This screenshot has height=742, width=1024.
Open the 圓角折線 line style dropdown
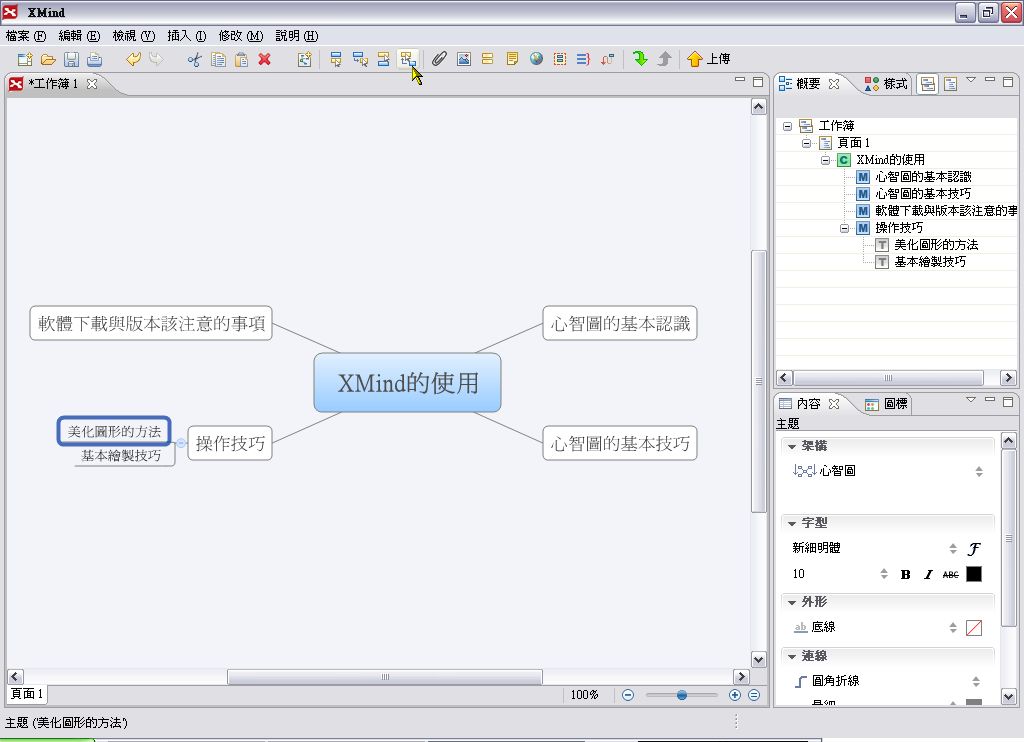pyautogui.click(x=976, y=681)
